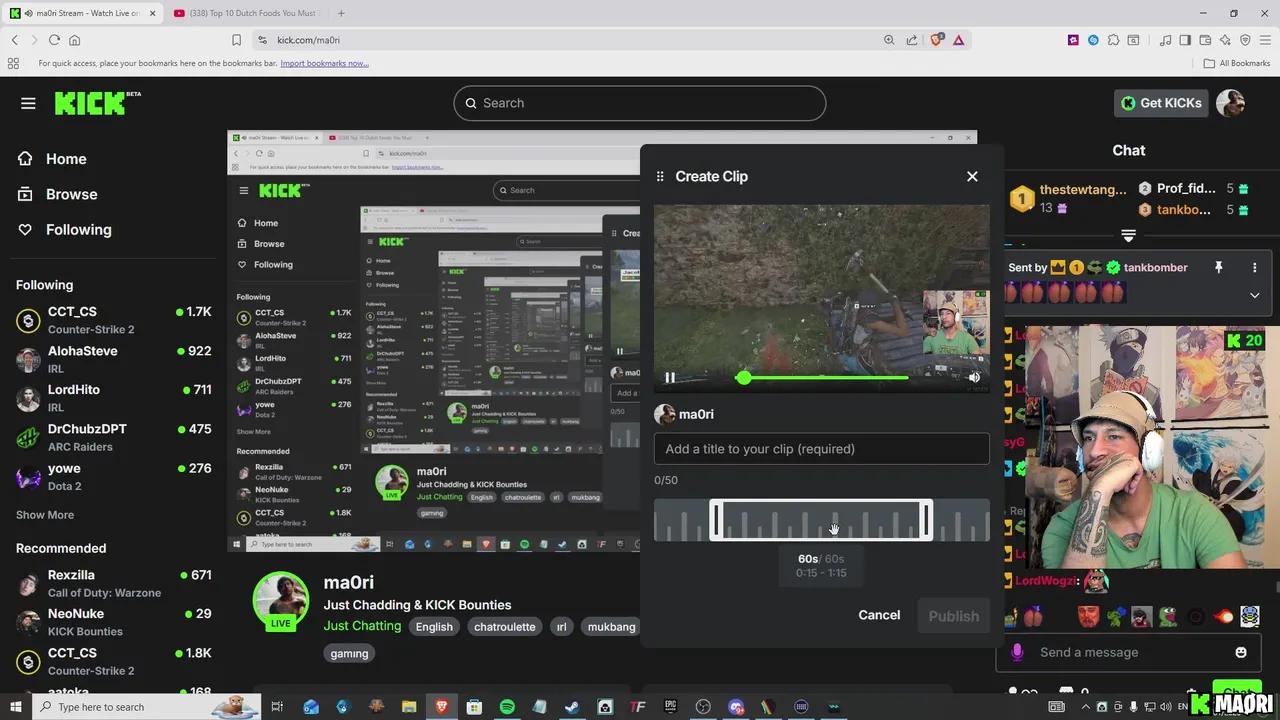Click the Kick search box
1280x720 pixels.
[x=640, y=103]
